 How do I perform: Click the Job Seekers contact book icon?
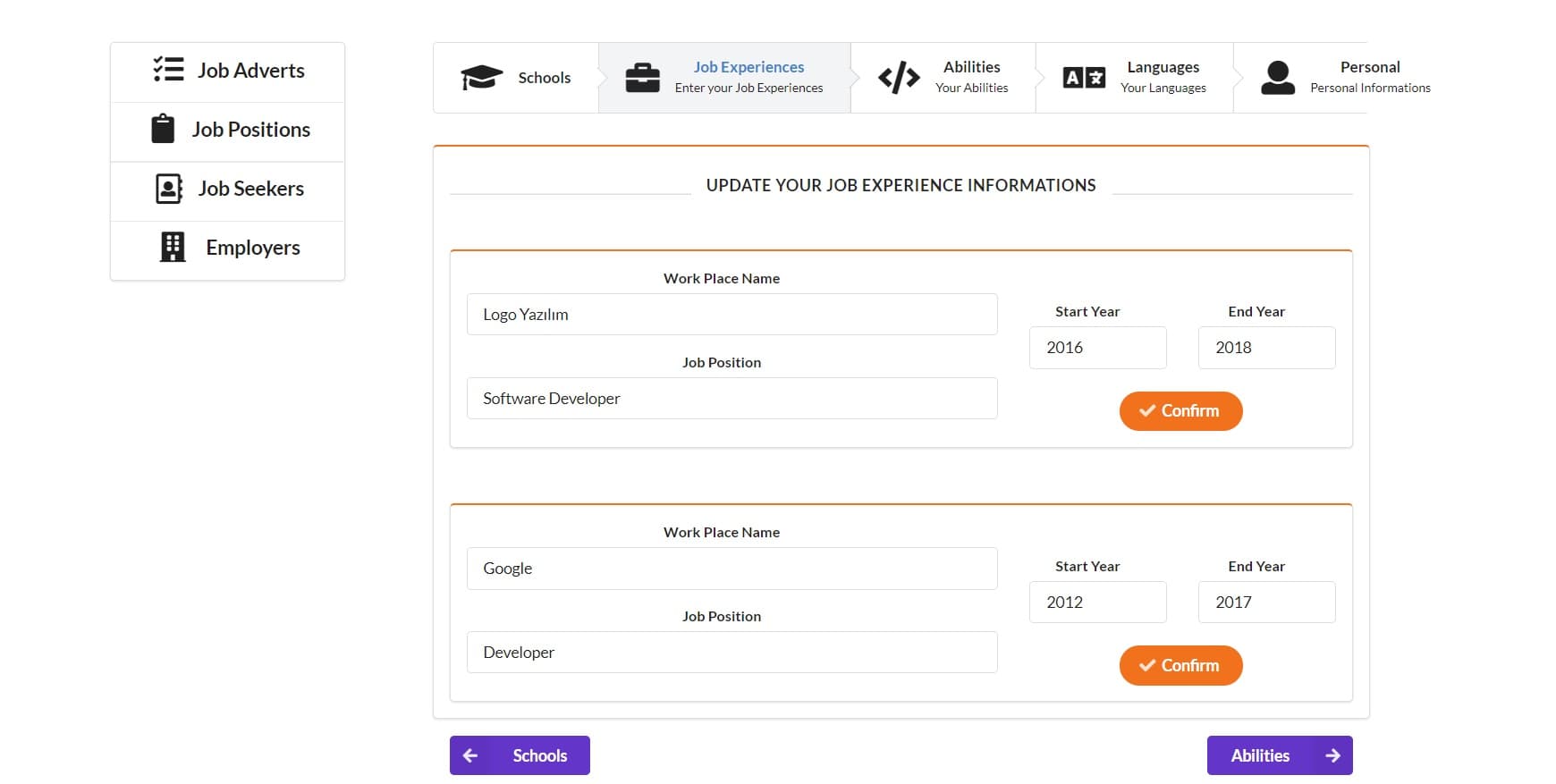(169, 189)
